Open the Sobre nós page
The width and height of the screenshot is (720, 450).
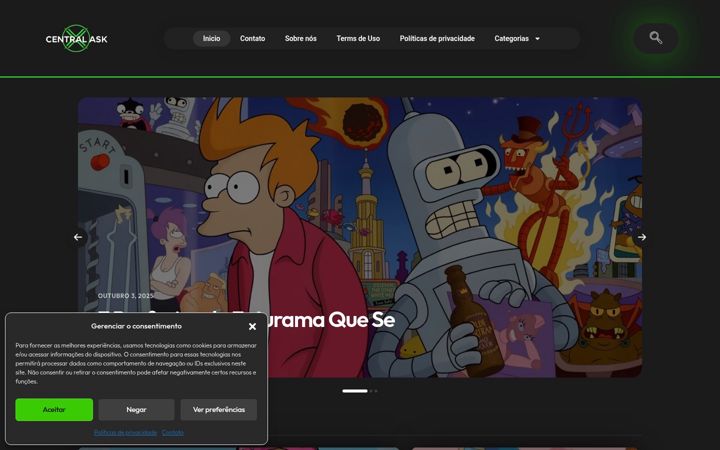300,39
